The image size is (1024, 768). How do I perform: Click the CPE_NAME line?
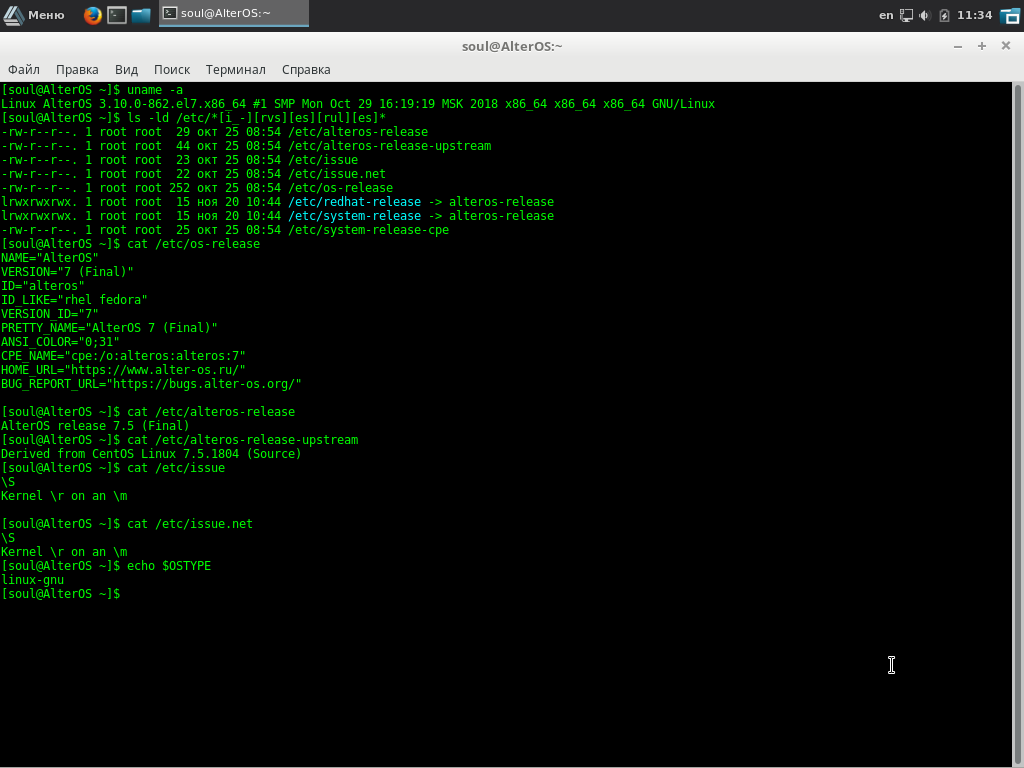pos(123,356)
